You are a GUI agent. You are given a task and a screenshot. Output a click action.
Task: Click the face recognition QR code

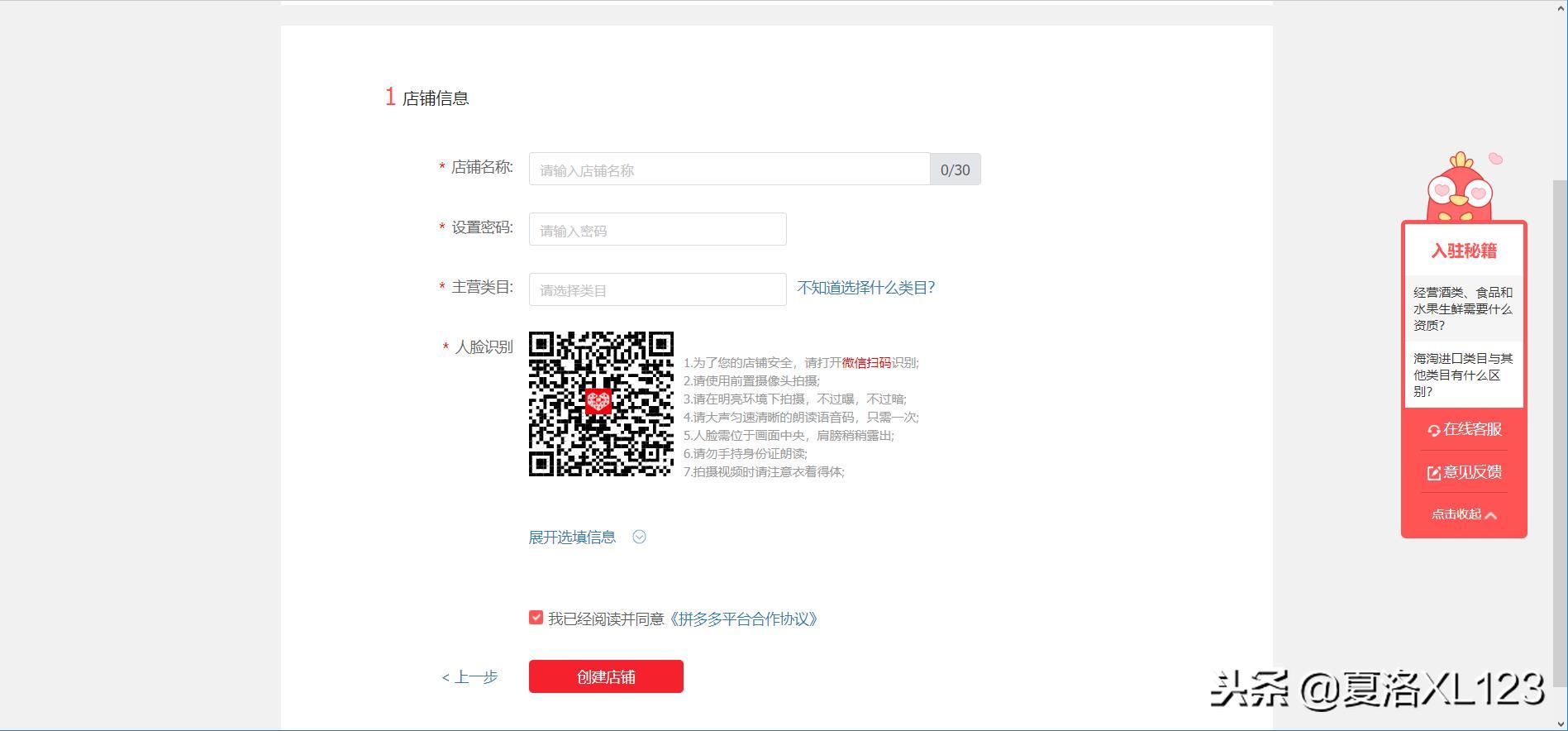601,404
